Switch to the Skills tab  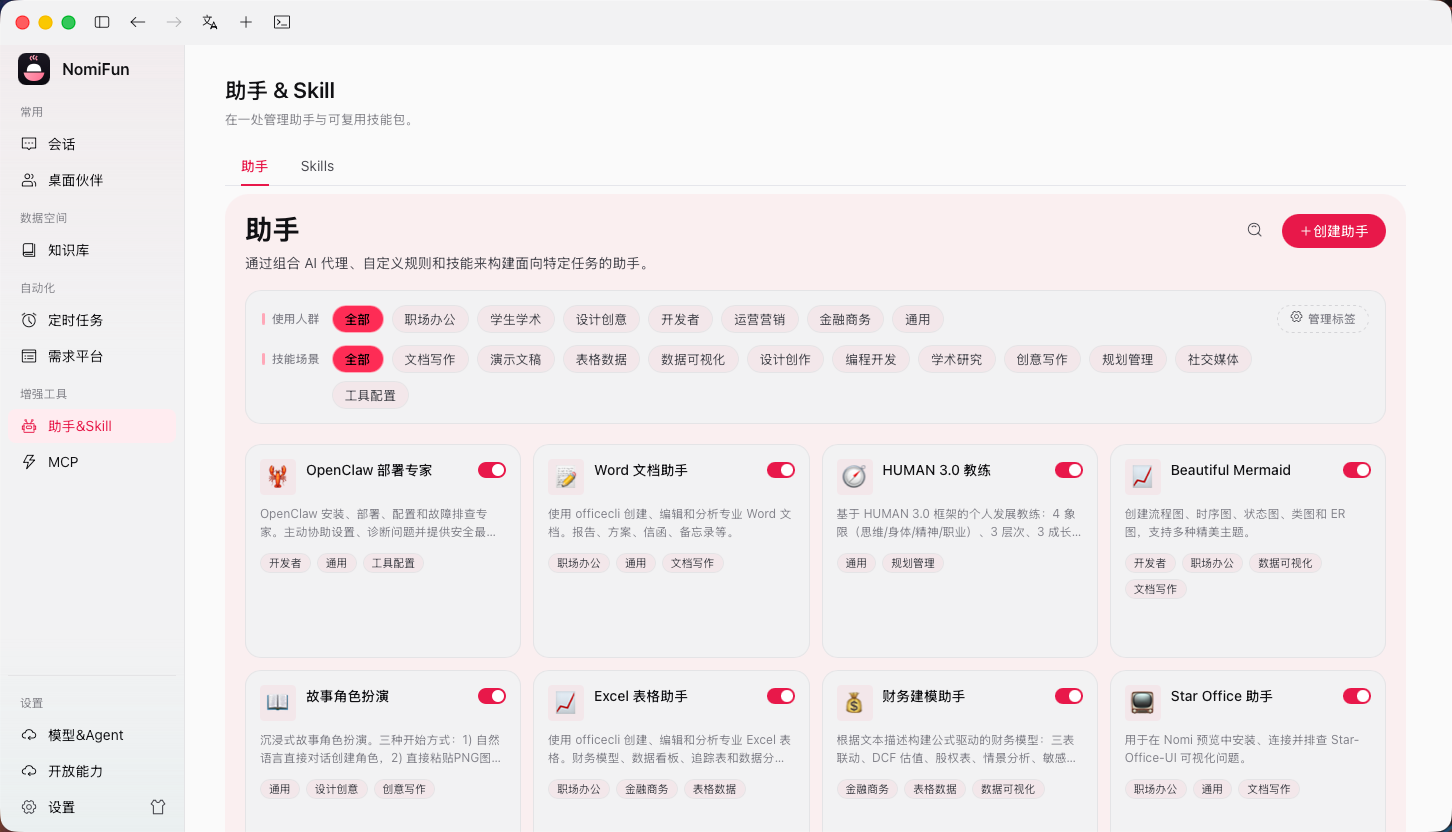pos(317,166)
